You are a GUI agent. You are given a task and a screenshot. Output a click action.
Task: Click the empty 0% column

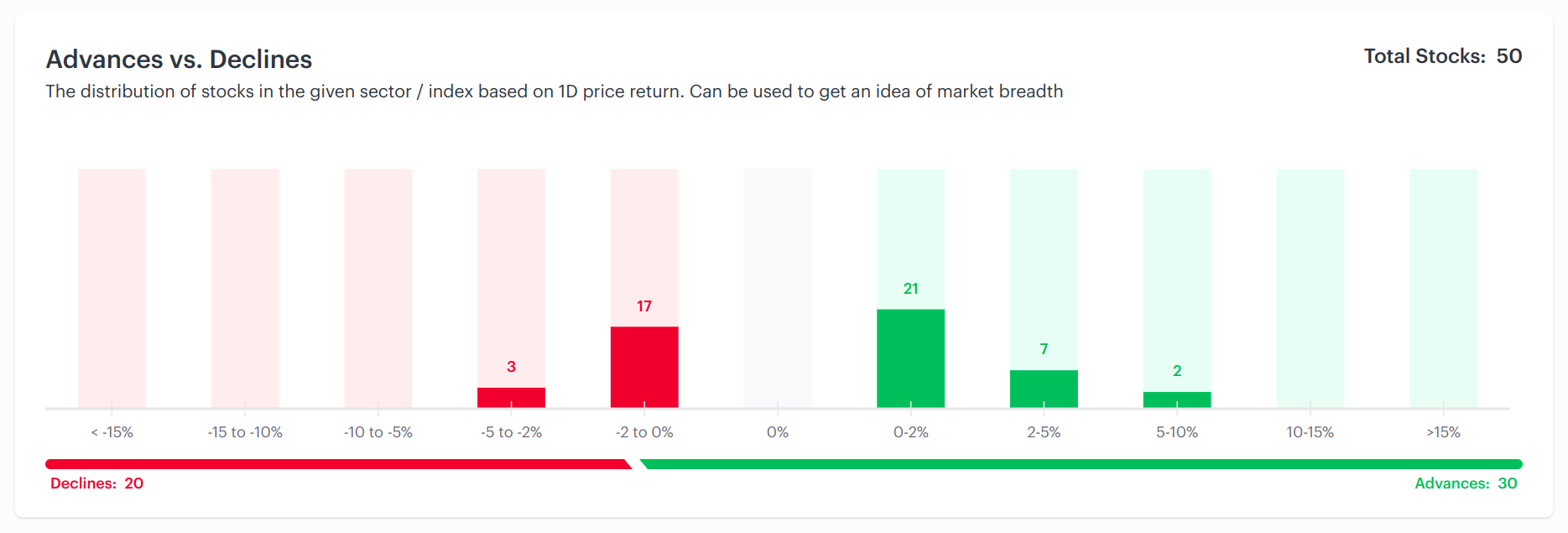click(x=778, y=288)
